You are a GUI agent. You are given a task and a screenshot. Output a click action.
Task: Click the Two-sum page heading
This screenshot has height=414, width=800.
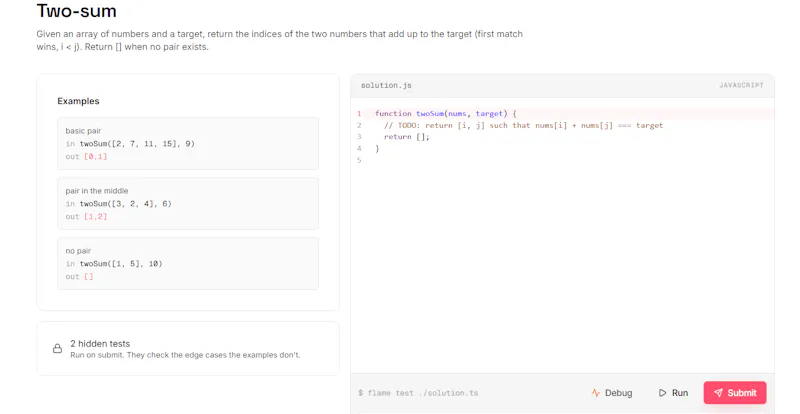pyautogui.click(x=77, y=11)
